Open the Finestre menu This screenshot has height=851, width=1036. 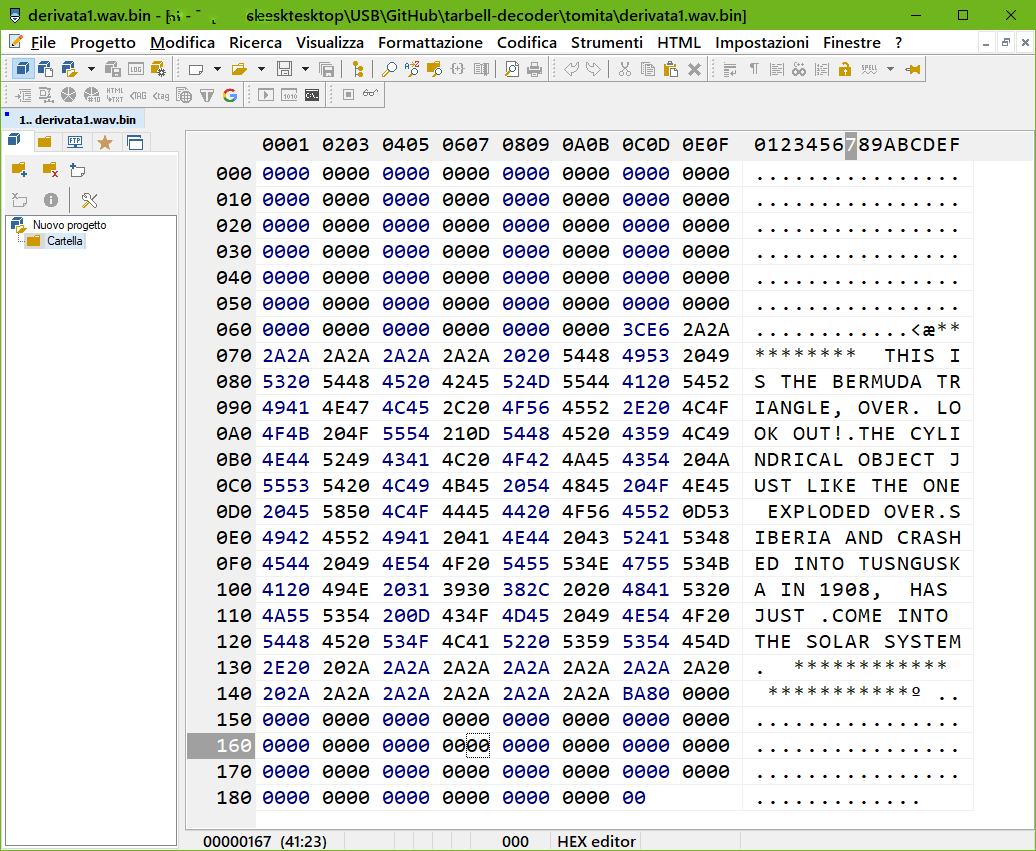pos(852,43)
